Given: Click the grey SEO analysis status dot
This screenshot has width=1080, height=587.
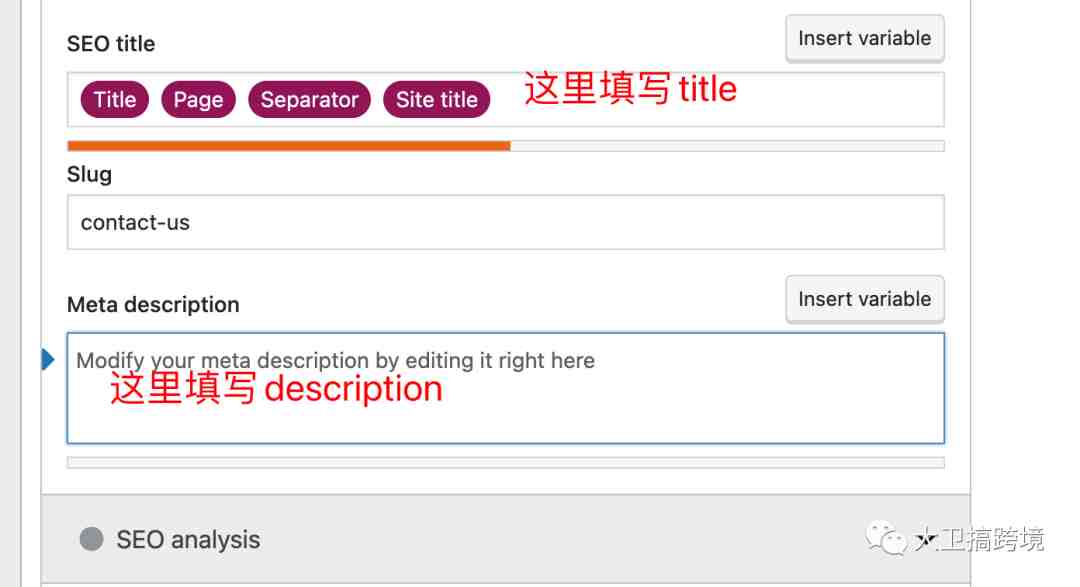Looking at the screenshot, I should pyautogui.click(x=92, y=539).
